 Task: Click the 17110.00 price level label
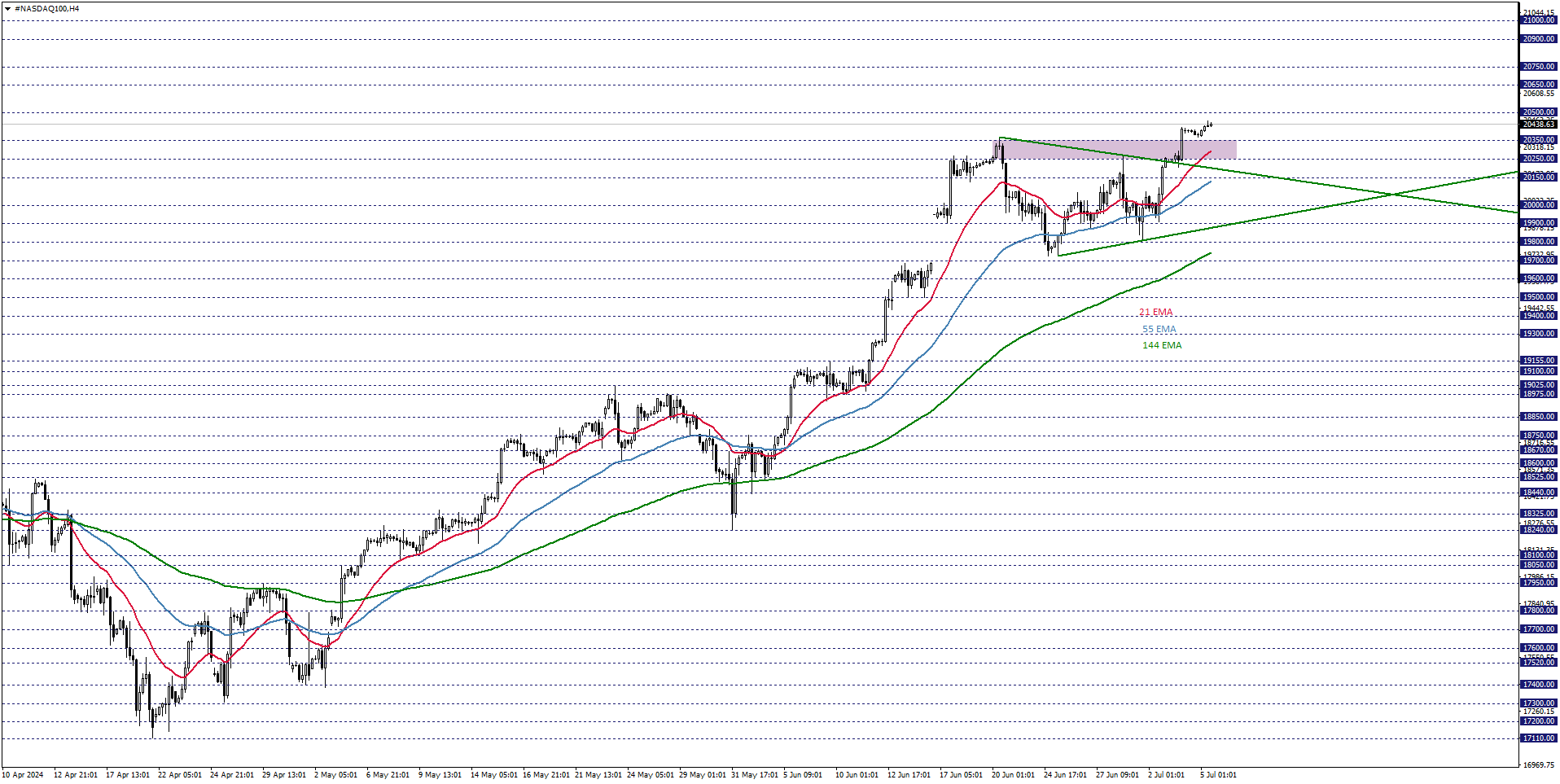pyautogui.click(x=1539, y=738)
